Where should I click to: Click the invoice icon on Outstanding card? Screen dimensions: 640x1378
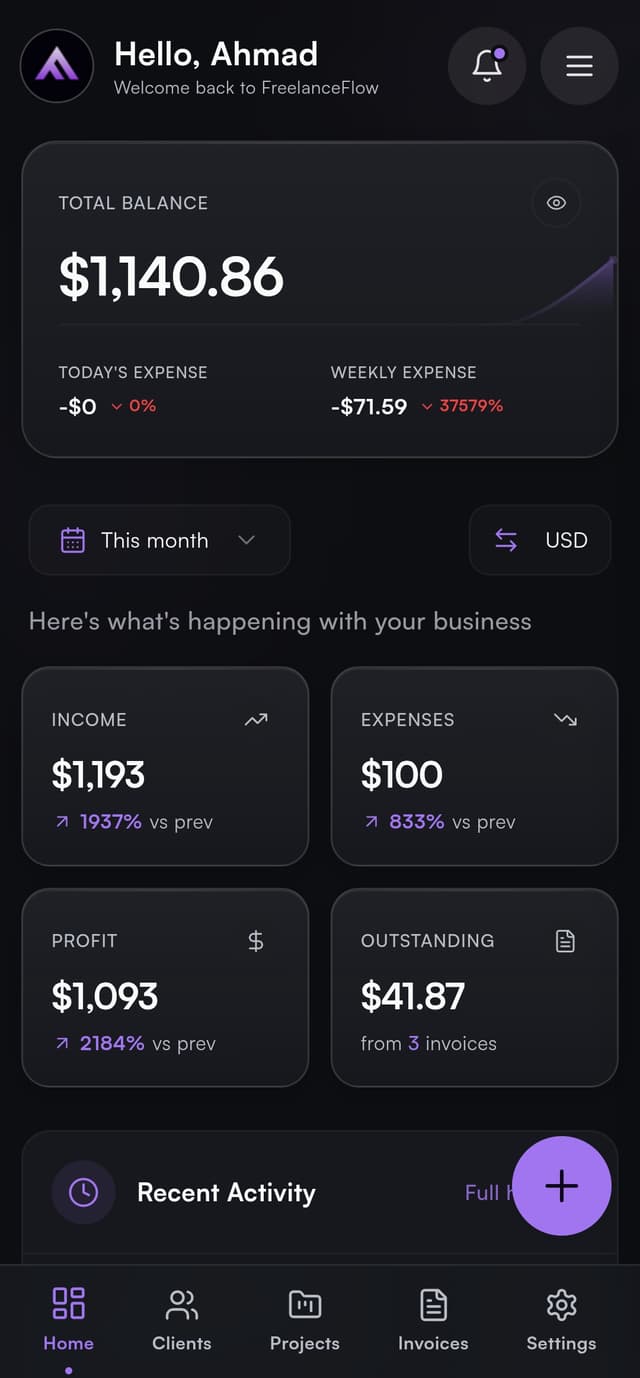pyautogui.click(x=565, y=940)
